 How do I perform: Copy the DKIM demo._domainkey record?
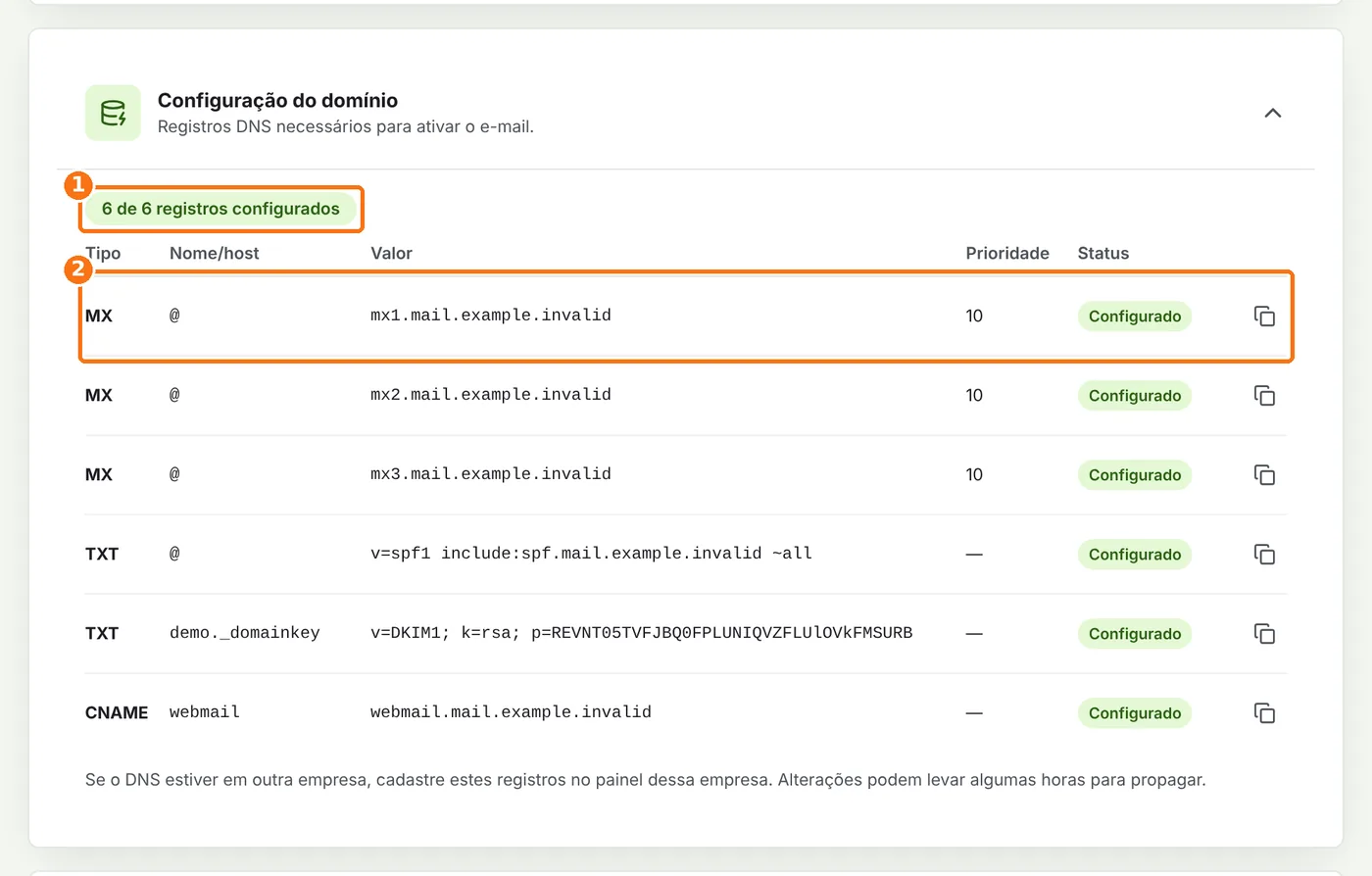pyautogui.click(x=1264, y=633)
